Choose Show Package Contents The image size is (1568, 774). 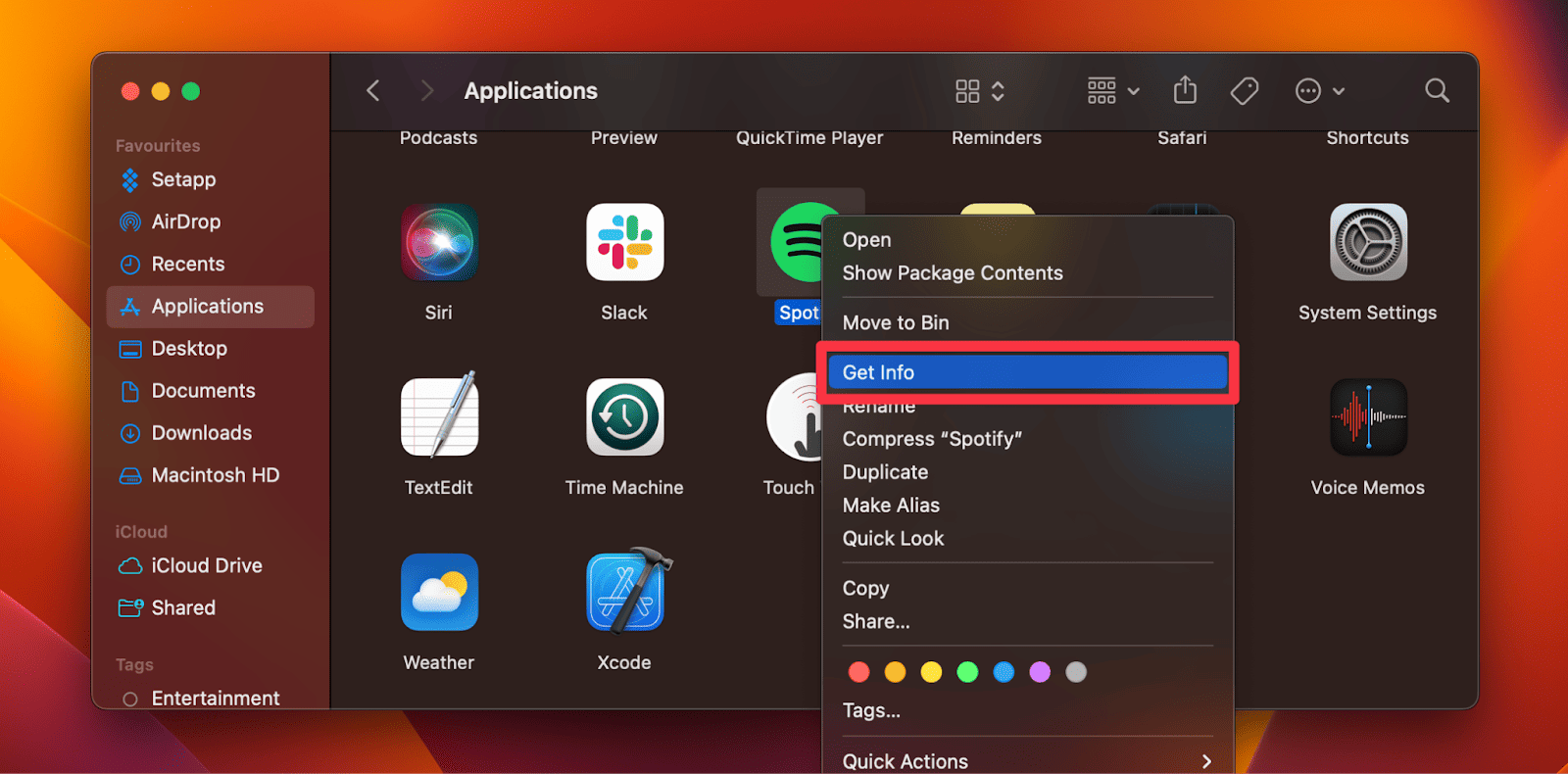point(1027,273)
